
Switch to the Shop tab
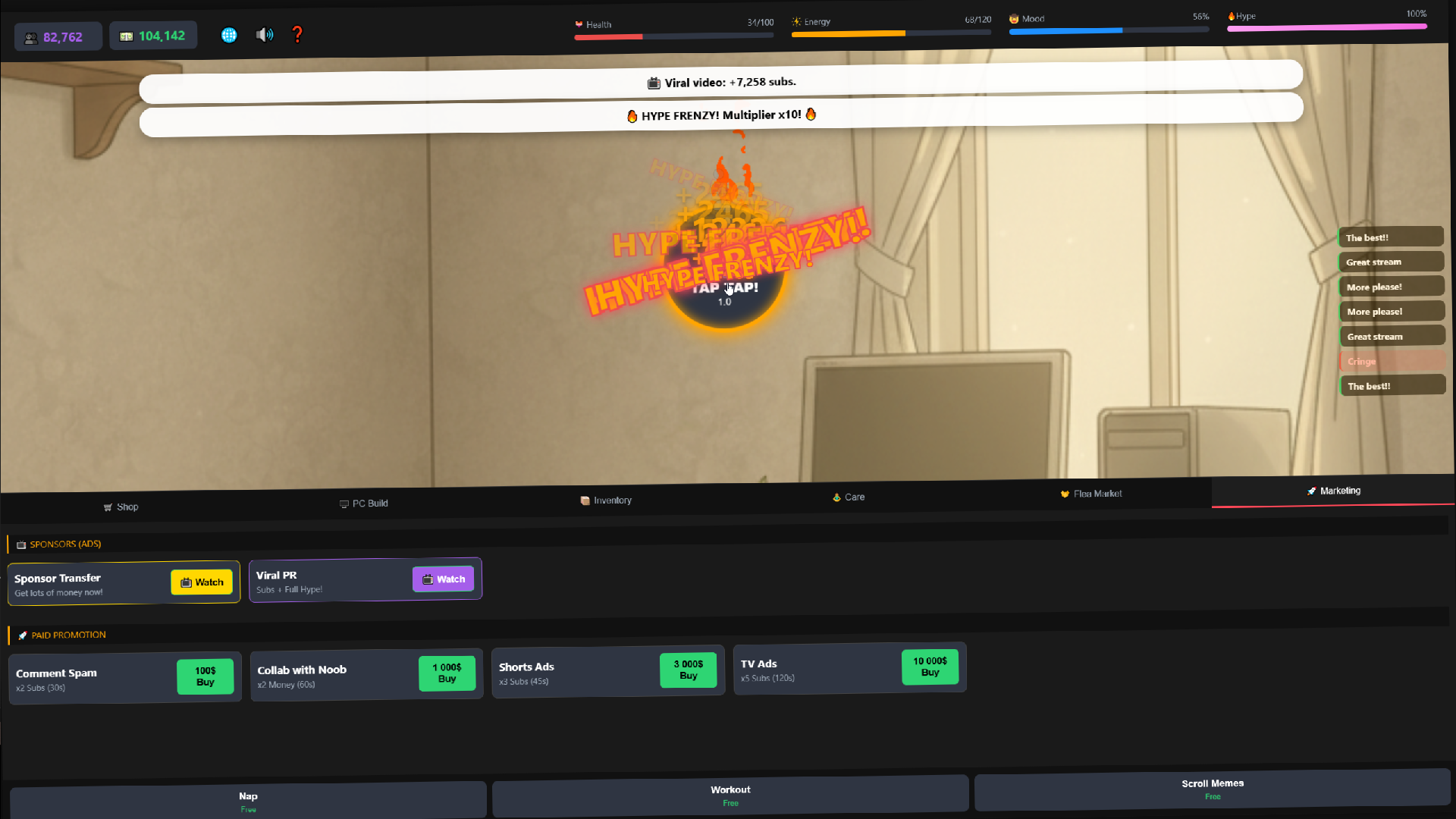[121, 507]
